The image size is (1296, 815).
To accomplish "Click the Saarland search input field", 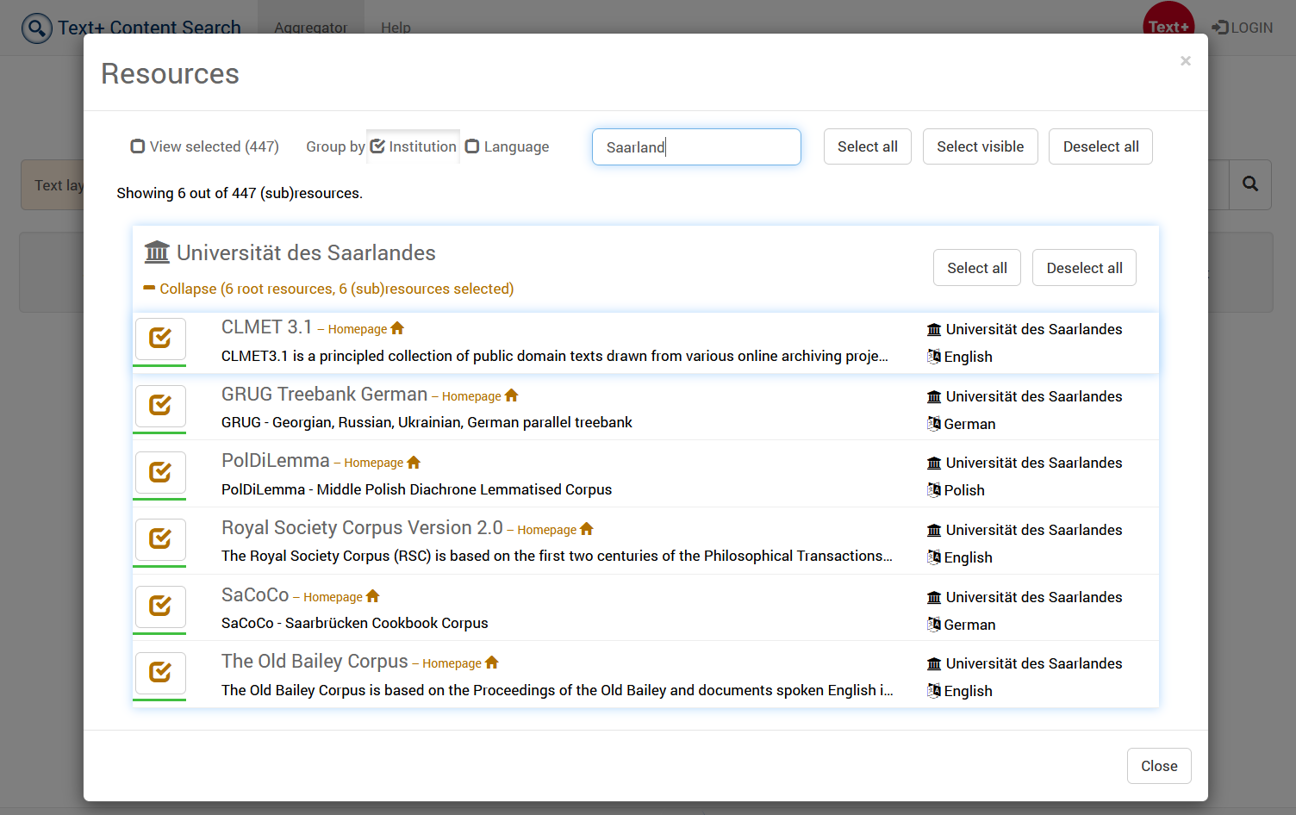I will click(696, 146).
